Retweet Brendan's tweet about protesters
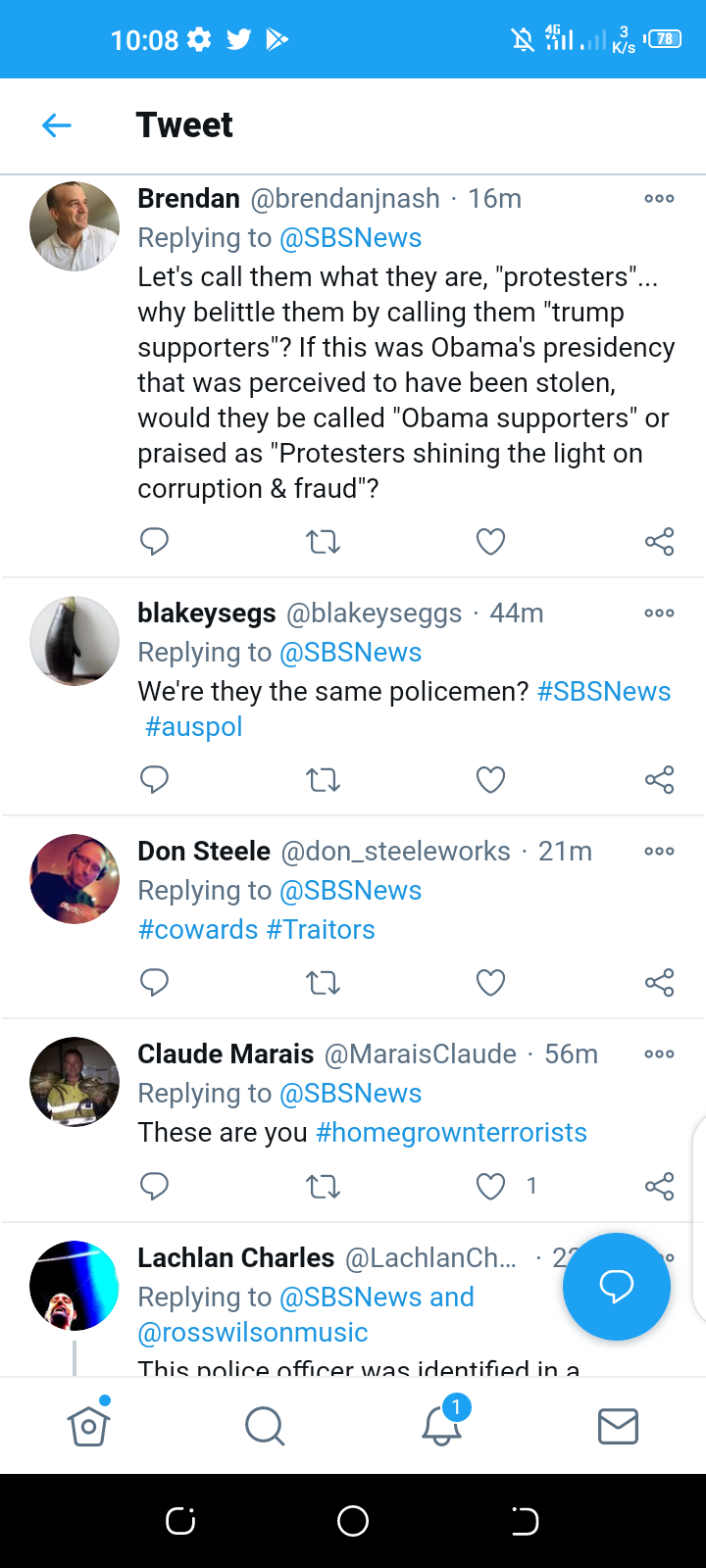 (x=323, y=541)
